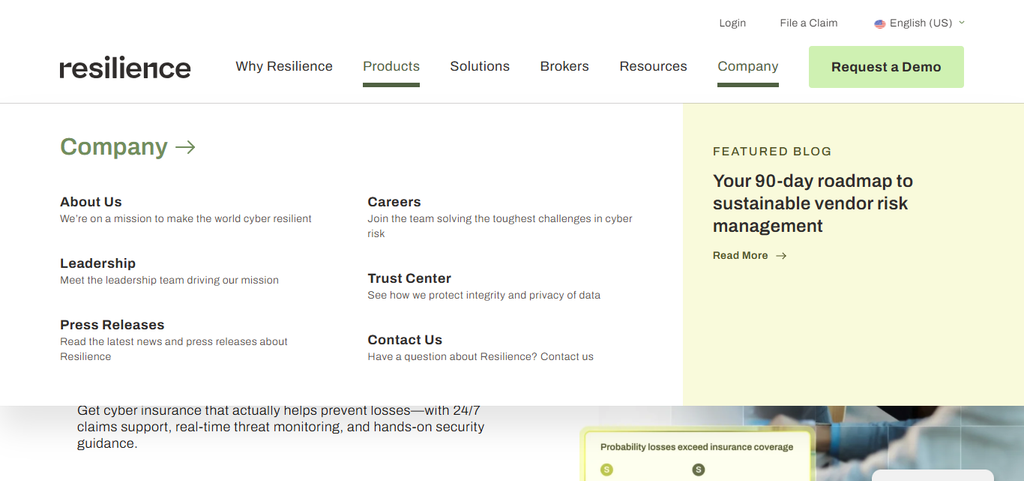Image resolution: width=1024 pixels, height=481 pixels.
Task: Click Read More for featured blog
Action: 740,256
